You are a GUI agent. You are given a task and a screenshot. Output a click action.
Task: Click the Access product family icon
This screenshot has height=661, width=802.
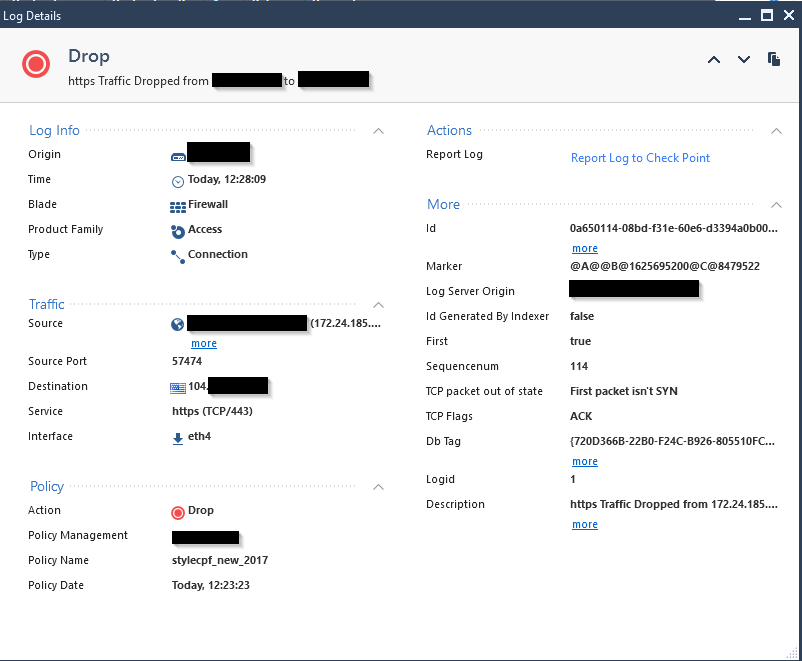178,230
